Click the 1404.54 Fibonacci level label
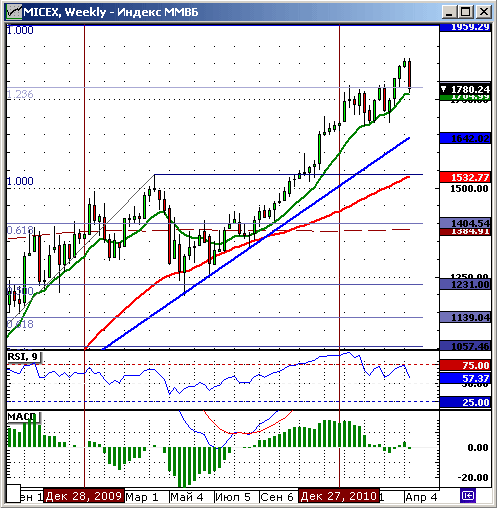The width and height of the screenshot is (497, 508). (x=465, y=223)
